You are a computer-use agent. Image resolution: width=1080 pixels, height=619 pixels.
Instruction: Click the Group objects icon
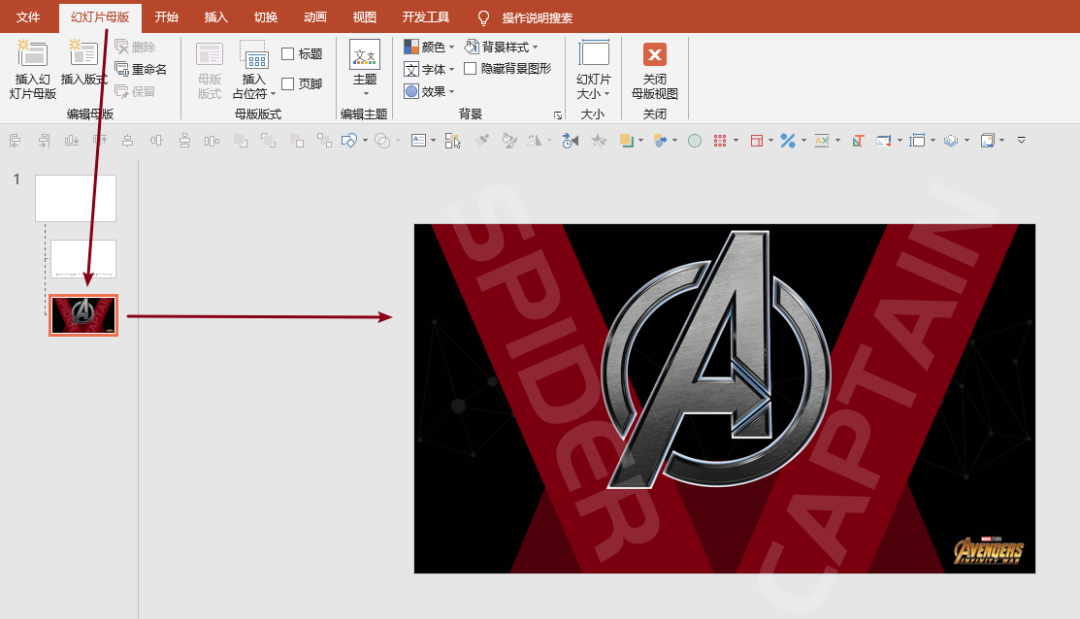[324, 140]
